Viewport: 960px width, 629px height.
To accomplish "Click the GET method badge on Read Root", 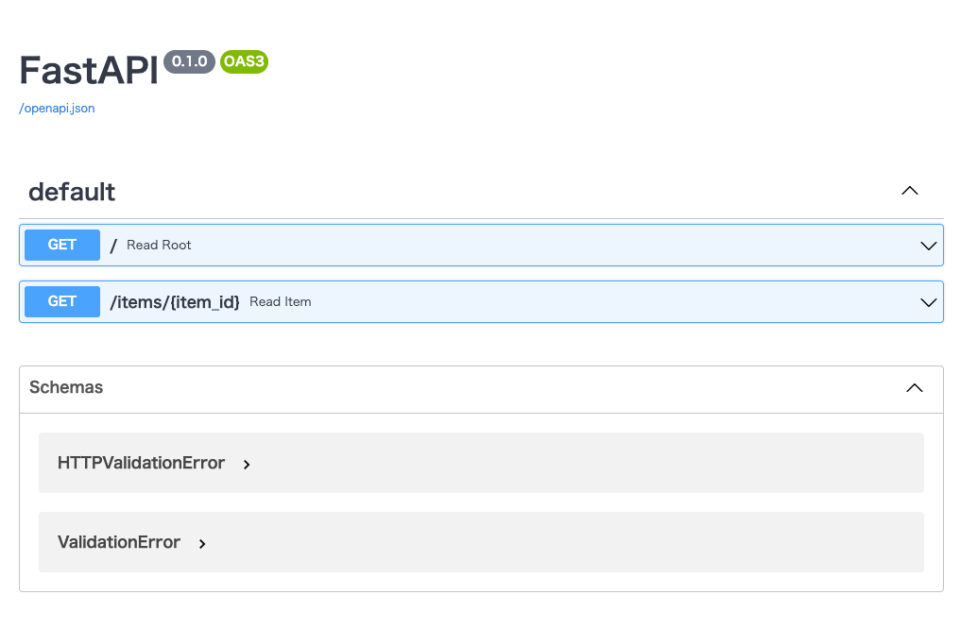I will 61,245.
